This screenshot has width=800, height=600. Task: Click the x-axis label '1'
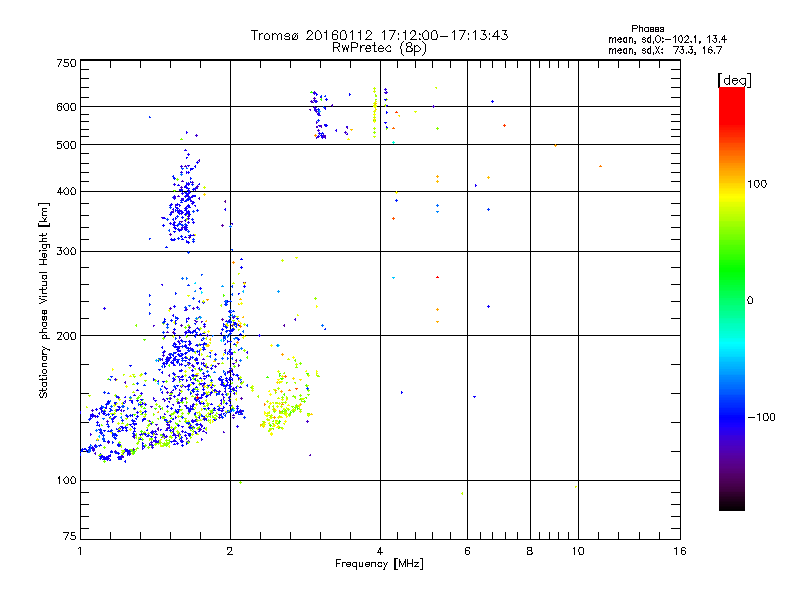80,551
